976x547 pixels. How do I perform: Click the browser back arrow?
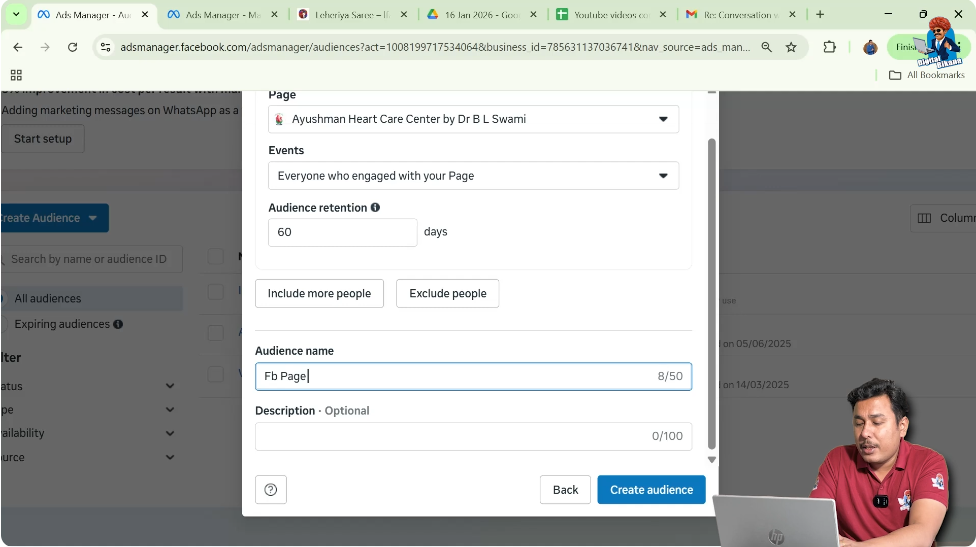coord(17,47)
